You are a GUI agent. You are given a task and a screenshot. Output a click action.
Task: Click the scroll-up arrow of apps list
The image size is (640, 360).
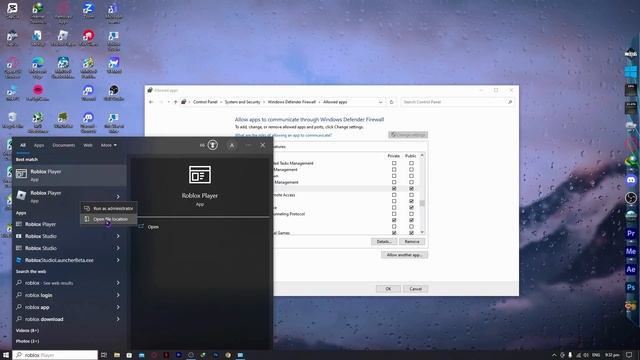pos(422,156)
